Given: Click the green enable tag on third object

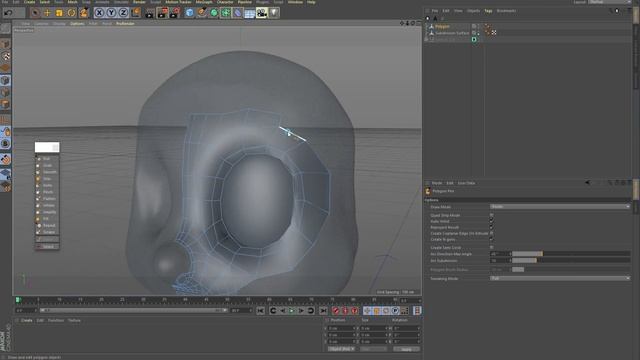Looking at the screenshot, I should tap(474, 40).
